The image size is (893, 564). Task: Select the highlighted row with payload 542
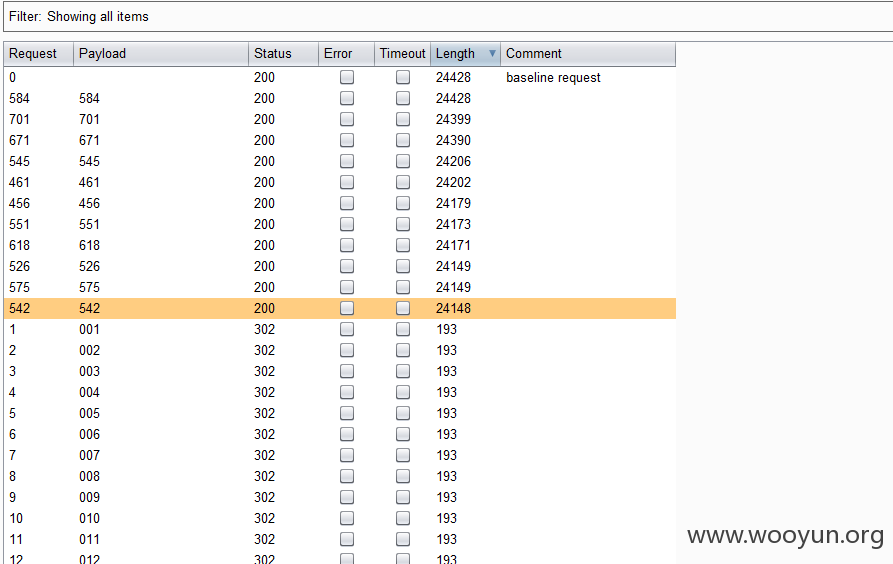339,308
